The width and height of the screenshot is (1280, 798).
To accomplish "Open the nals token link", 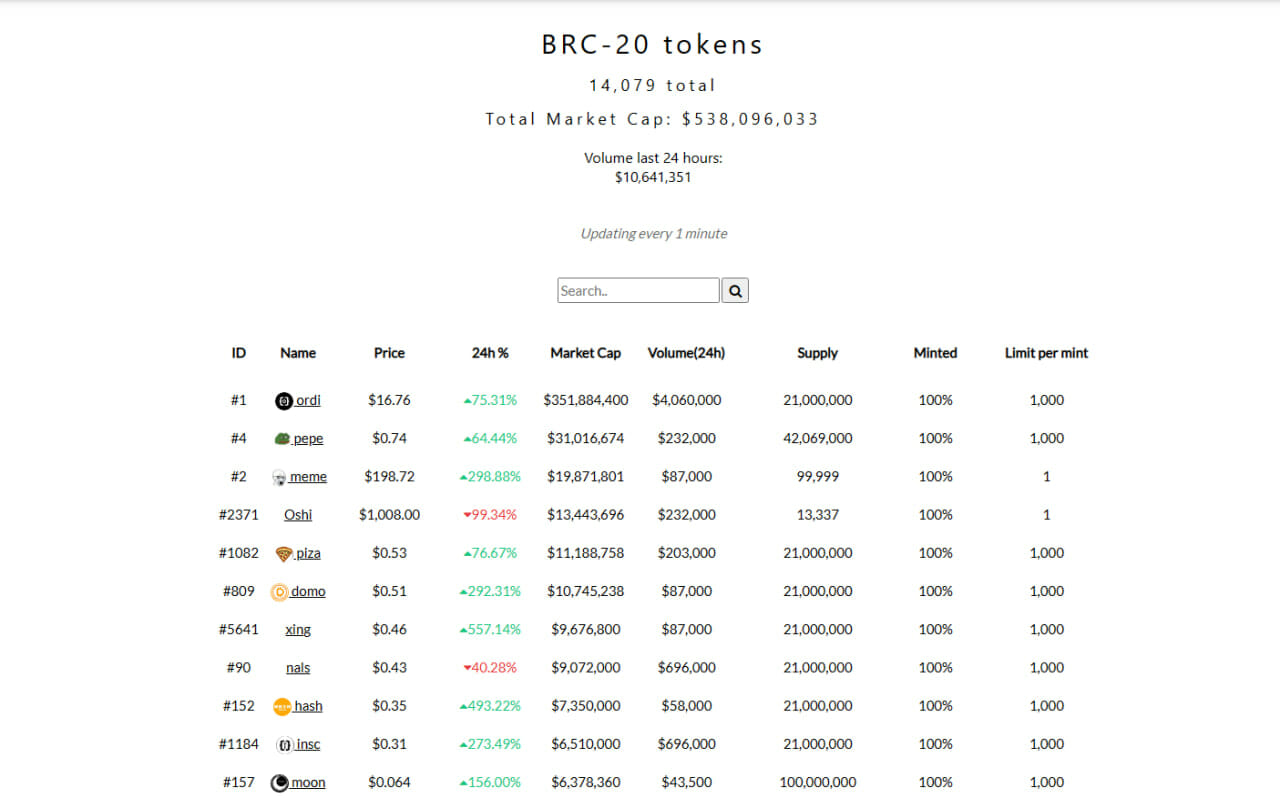I will [298, 668].
